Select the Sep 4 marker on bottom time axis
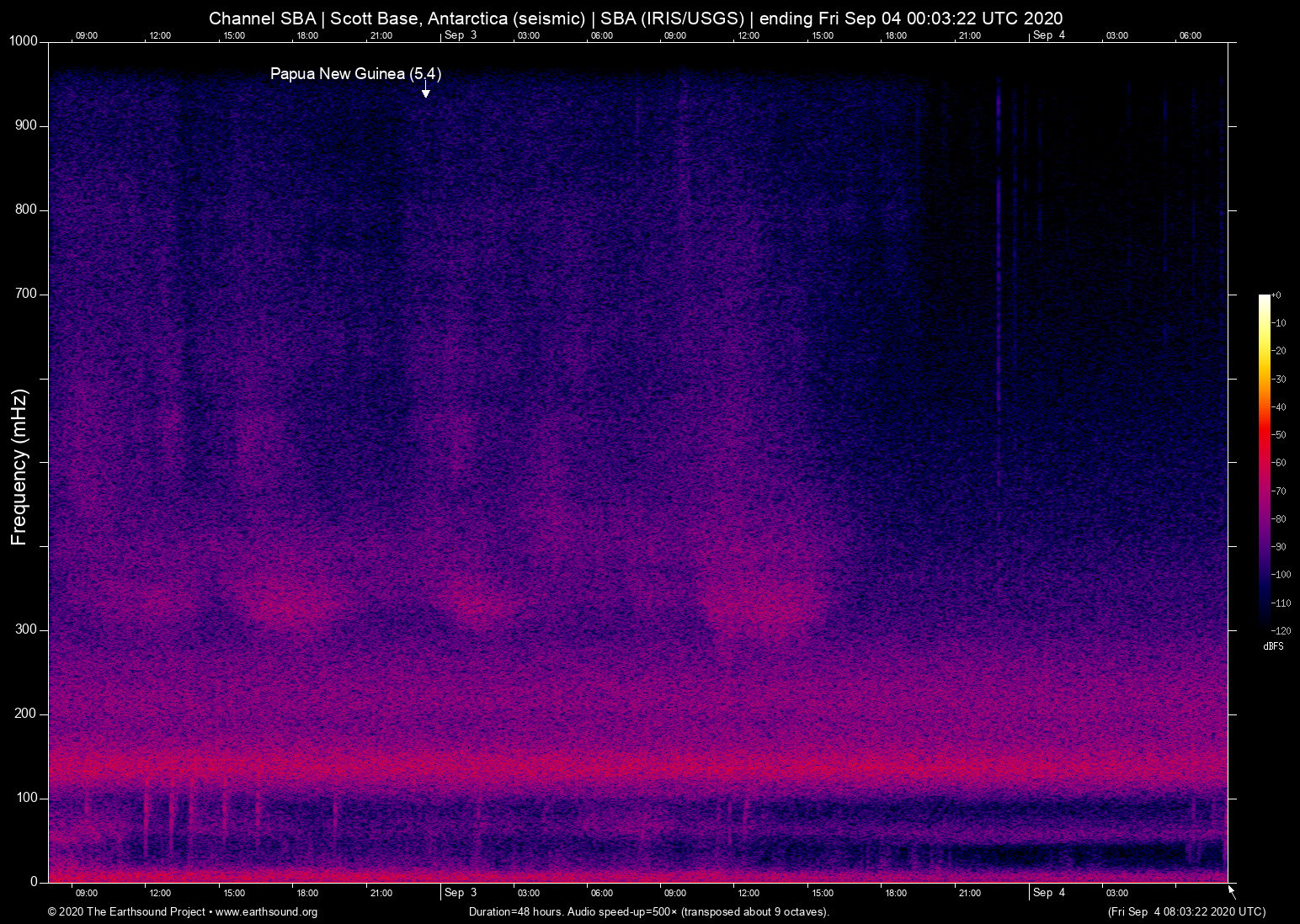The height and width of the screenshot is (924, 1300). (1048, 893)
